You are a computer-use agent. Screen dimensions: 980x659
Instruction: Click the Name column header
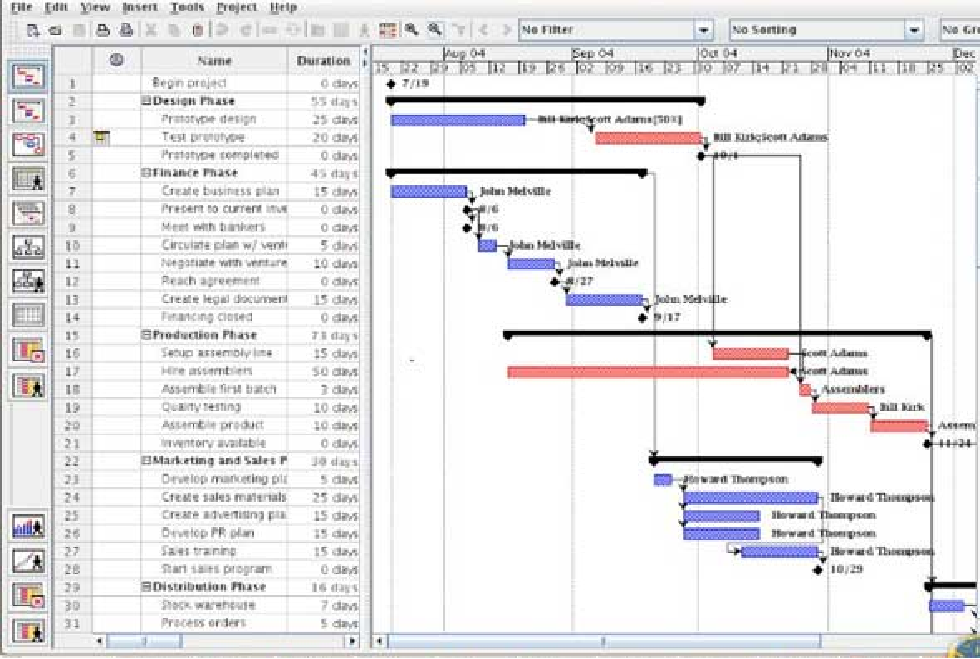pos(214,61)
